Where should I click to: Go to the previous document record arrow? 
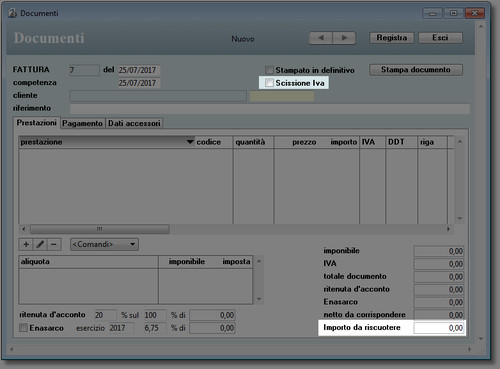pos(321,38)
